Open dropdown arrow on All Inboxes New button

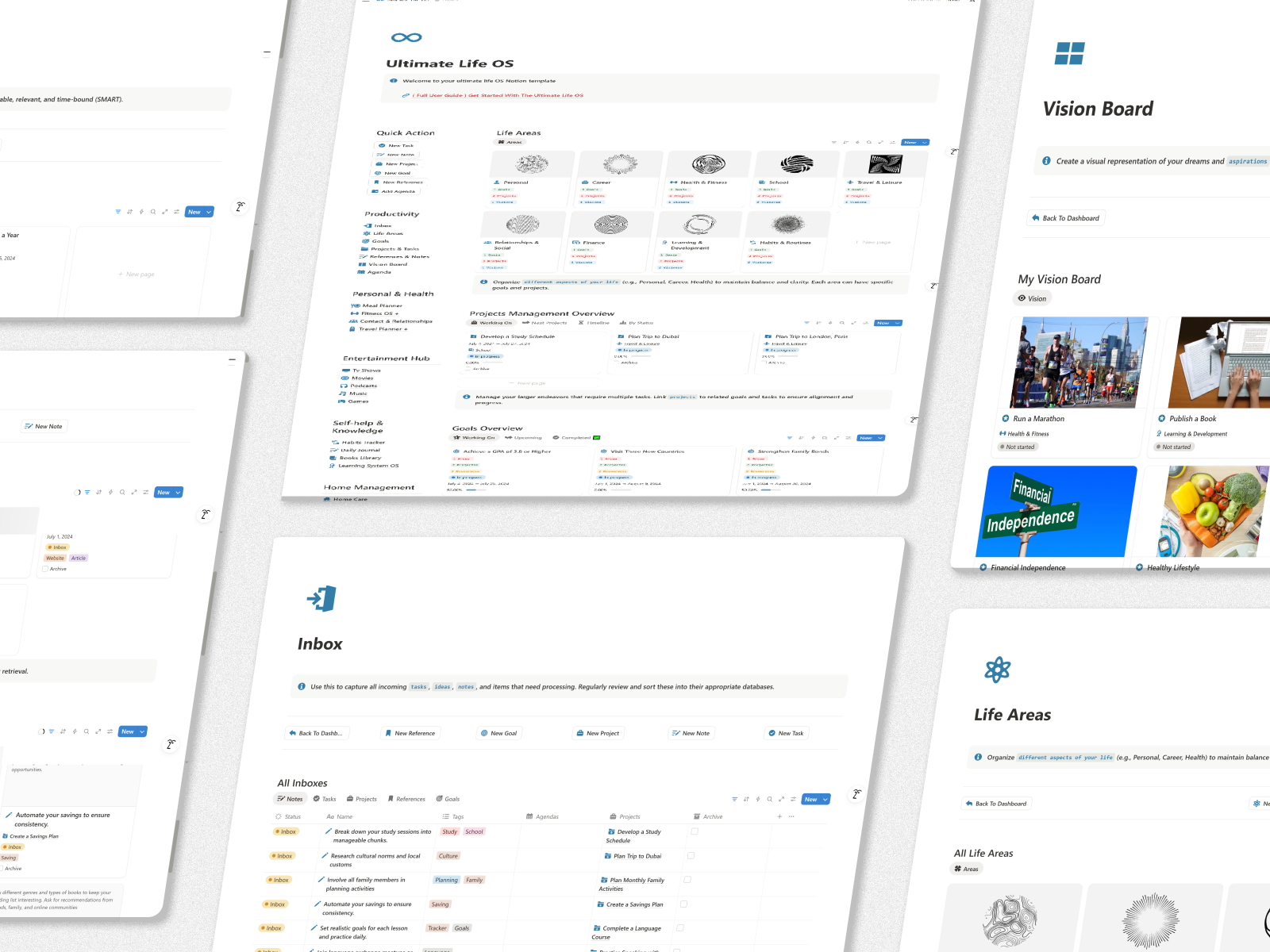pos(825,799)
